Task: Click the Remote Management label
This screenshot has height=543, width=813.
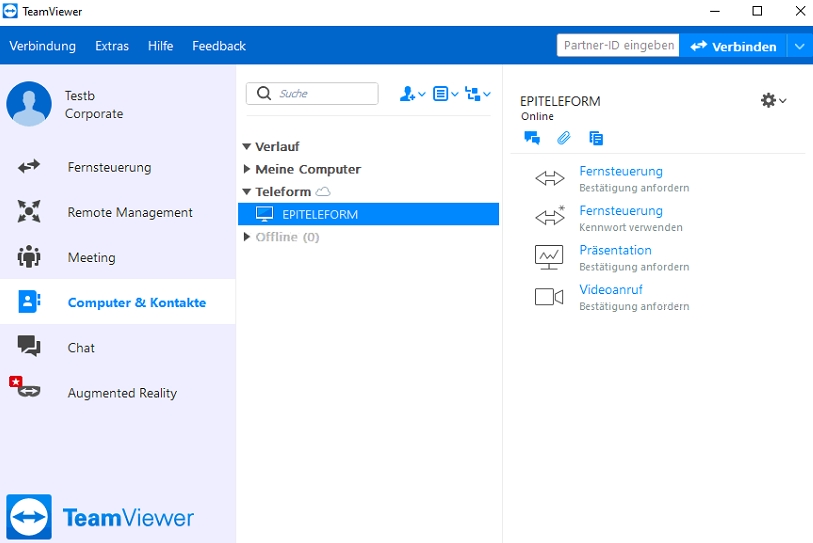Action: tap(130, 212)
